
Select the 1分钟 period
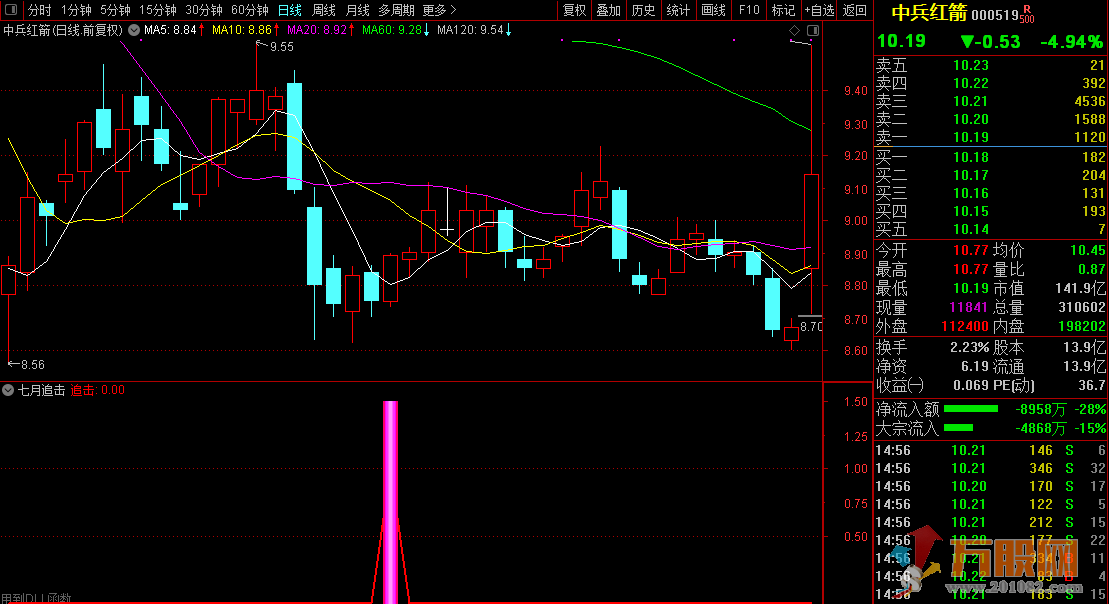76,10
